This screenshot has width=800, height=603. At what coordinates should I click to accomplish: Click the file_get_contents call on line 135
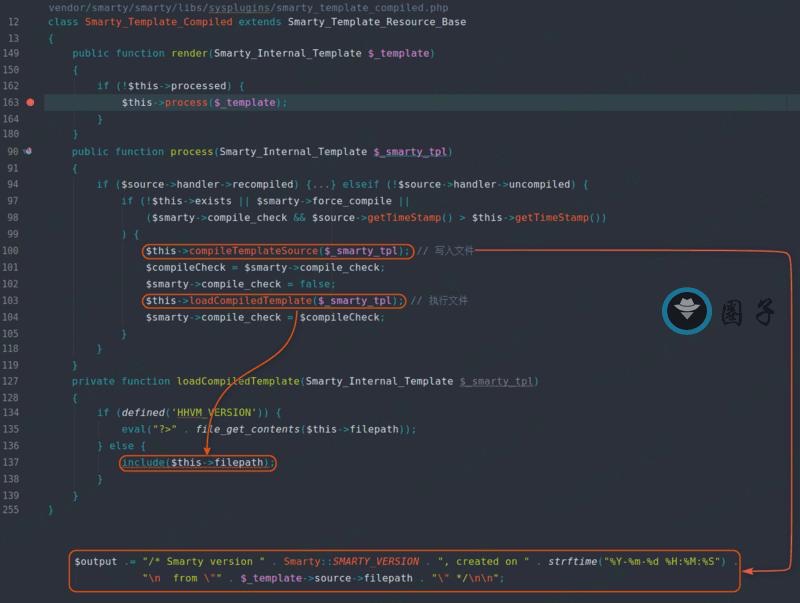247,429
